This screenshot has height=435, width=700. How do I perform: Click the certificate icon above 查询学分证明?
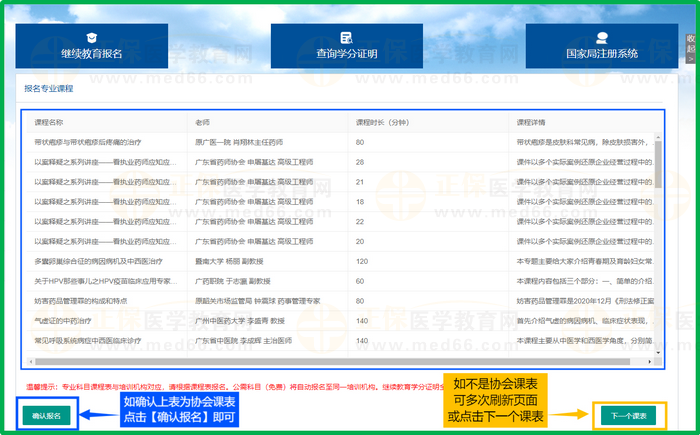click(x=346, y=37)
